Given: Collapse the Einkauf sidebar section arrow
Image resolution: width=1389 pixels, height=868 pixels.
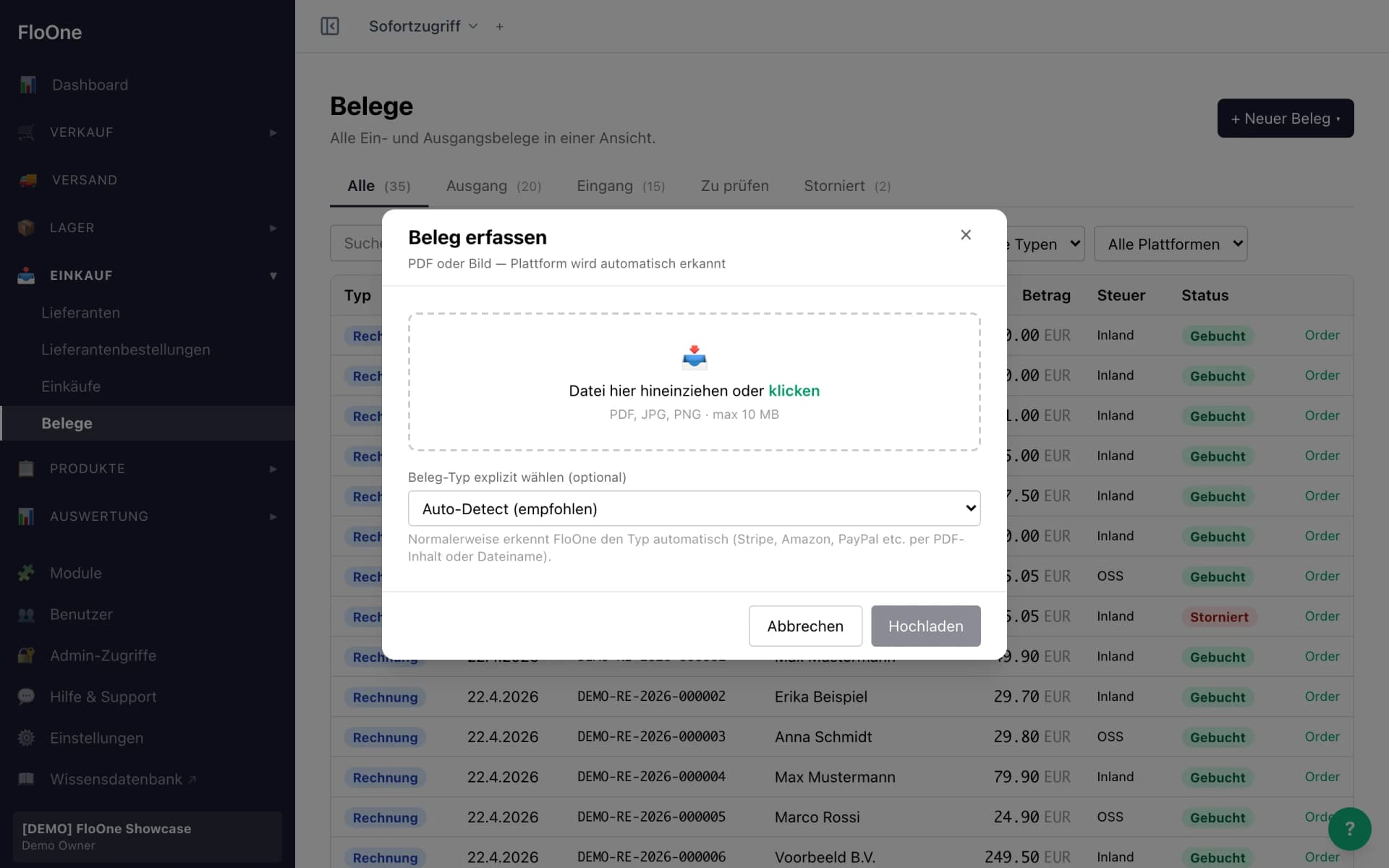Looking at the screenshot, I should pos(273,276).
